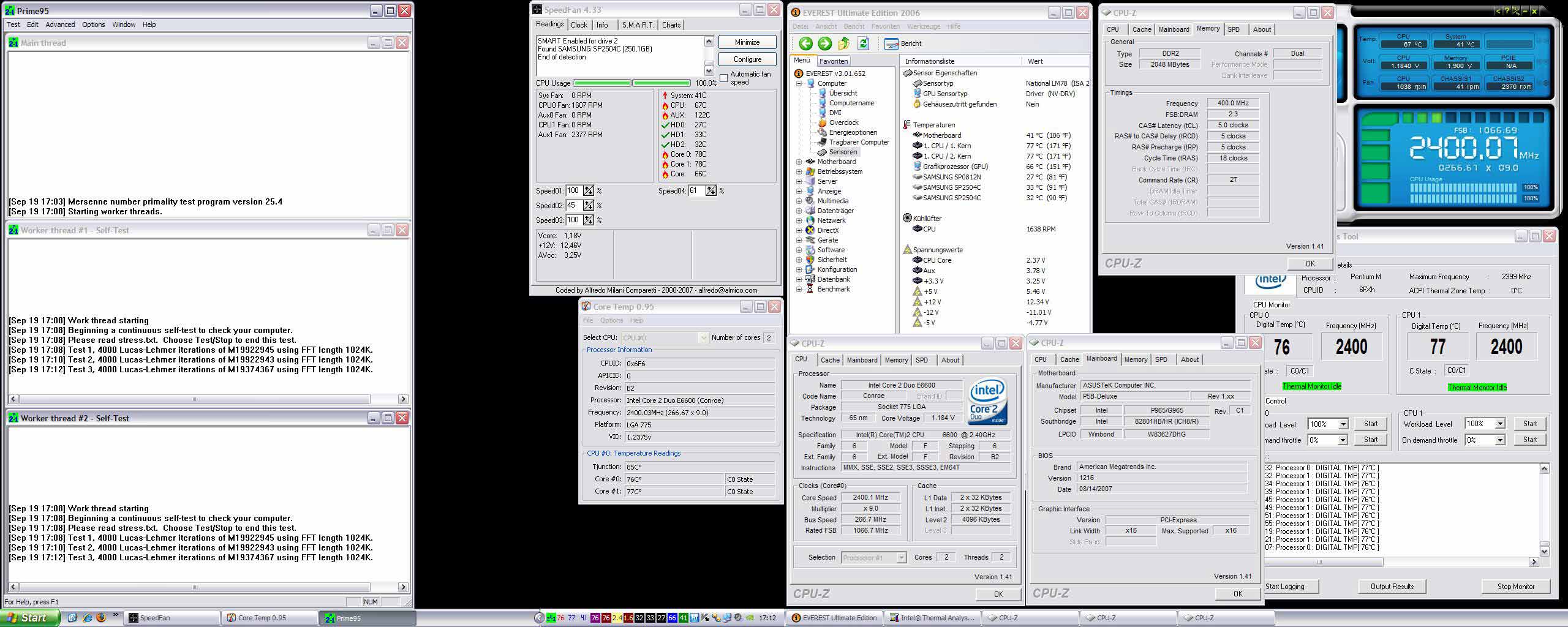Click EVEREST's green forward arrow

point(825,43)
